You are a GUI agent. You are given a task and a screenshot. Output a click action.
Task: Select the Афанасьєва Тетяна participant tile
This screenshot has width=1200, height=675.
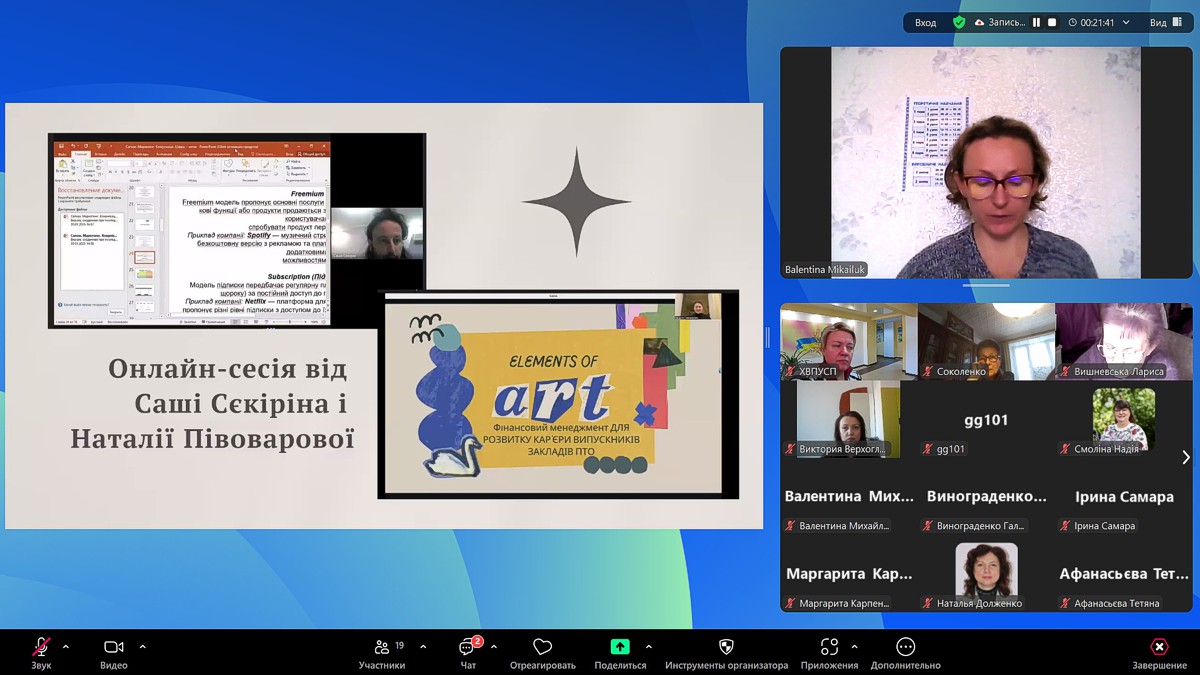point(1124,574)
